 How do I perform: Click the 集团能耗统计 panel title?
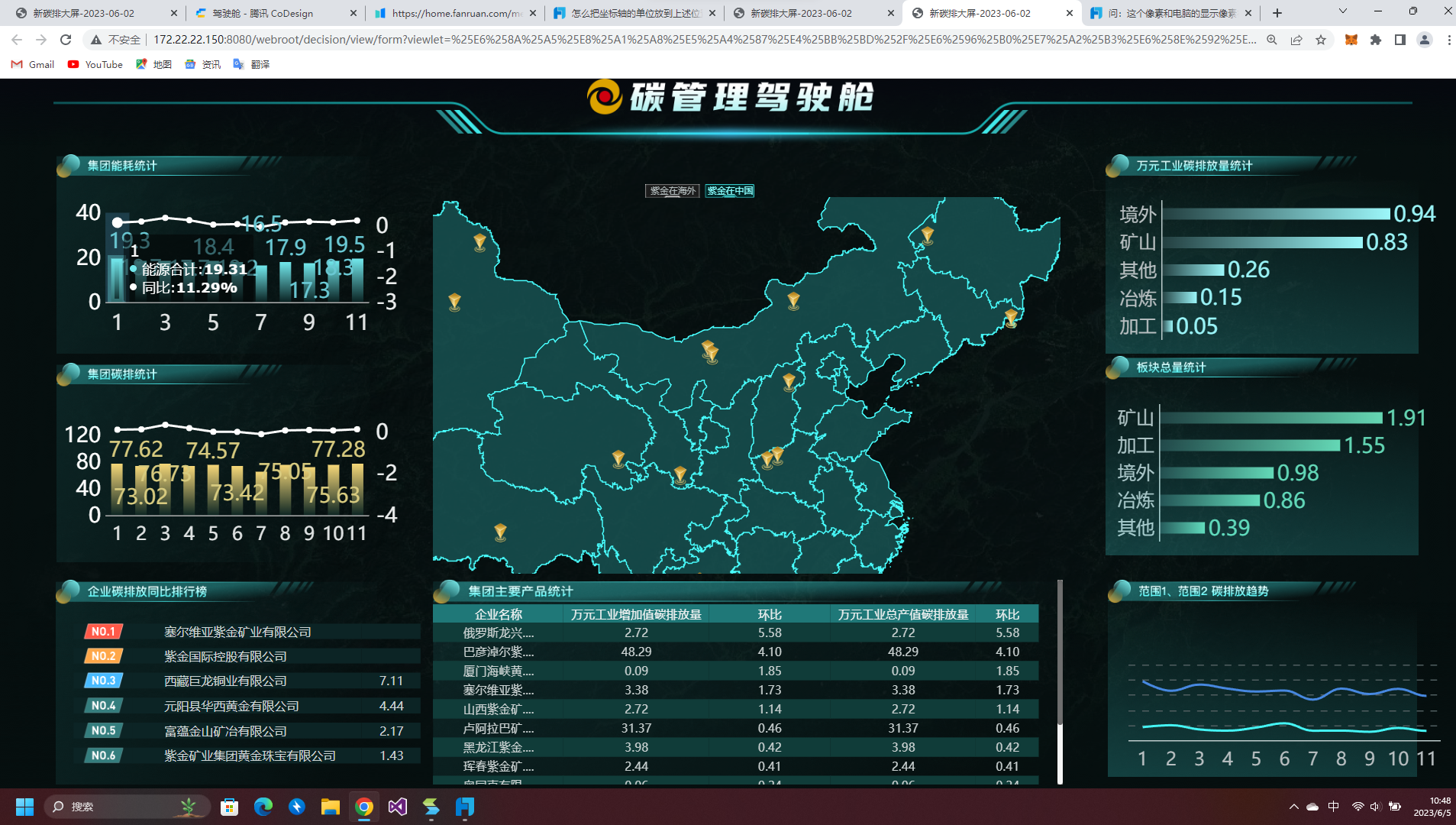[x=122, y=166]
